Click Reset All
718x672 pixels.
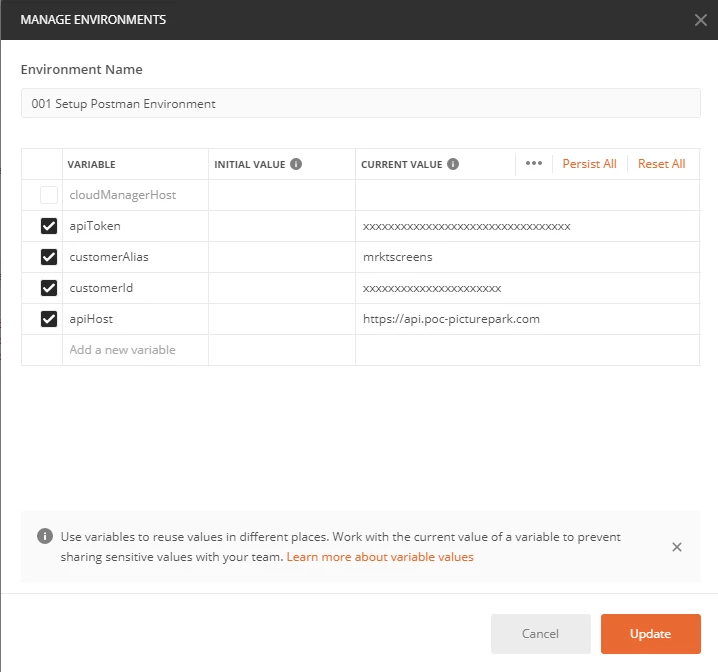pyautogui.click(x=662, y=164)
